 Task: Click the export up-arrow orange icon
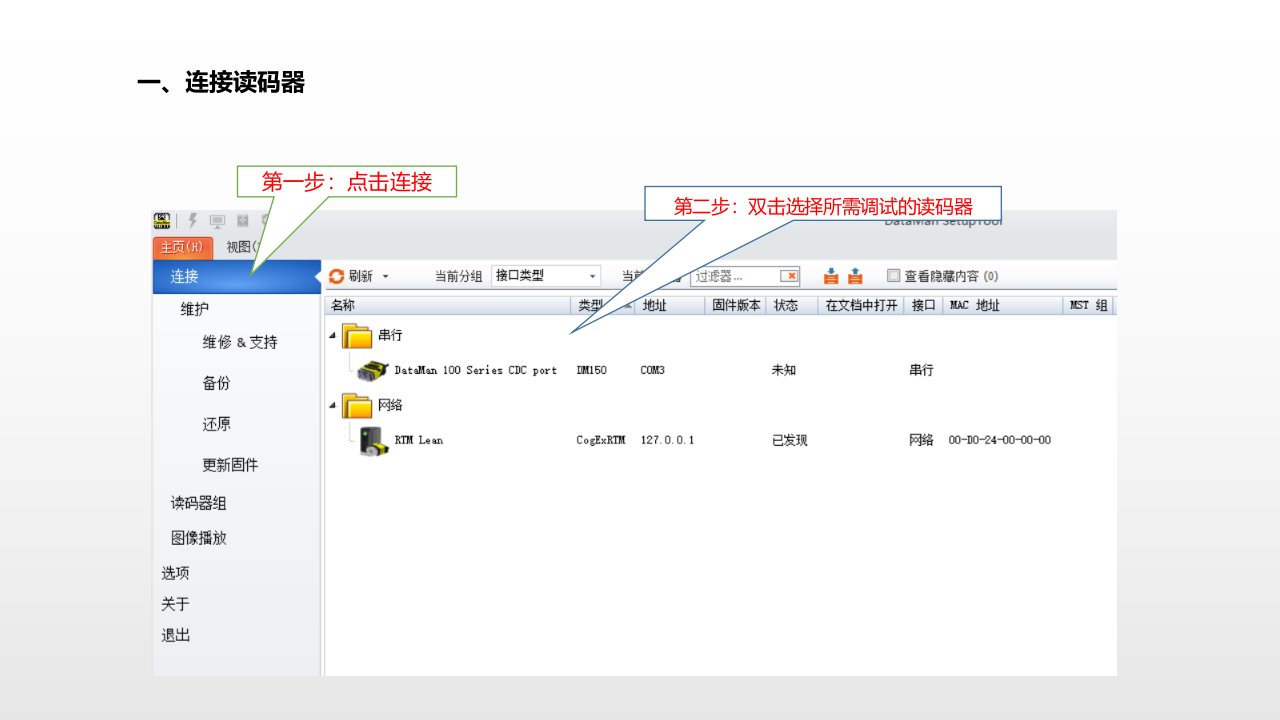[x=855, y=276]
